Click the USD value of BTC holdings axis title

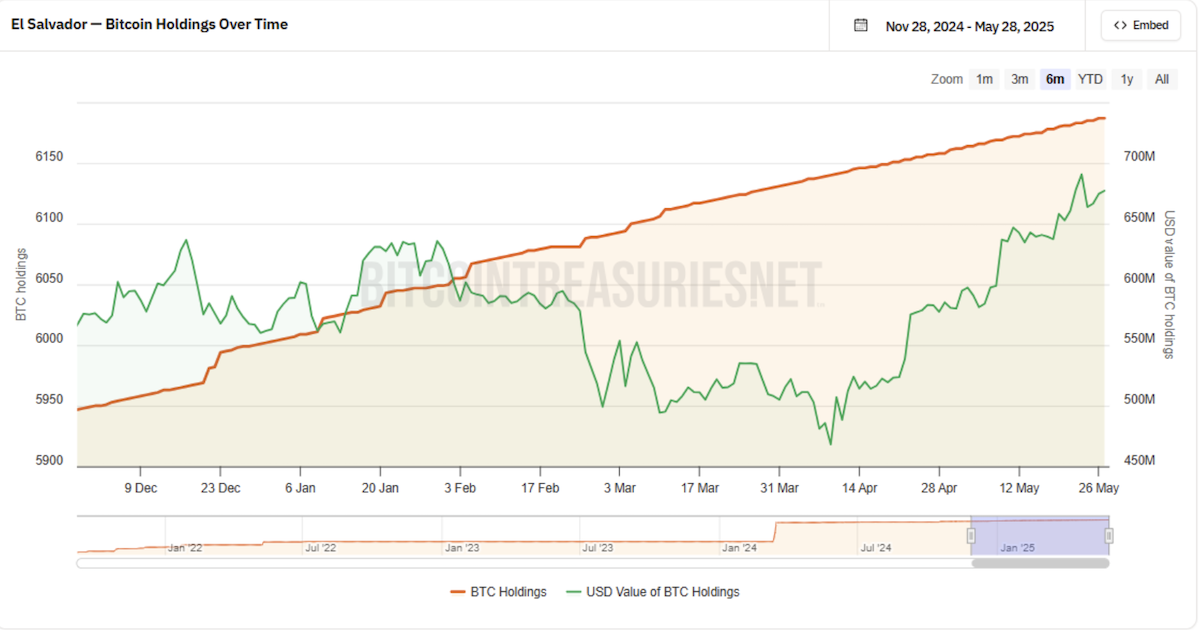(1169, 284)
